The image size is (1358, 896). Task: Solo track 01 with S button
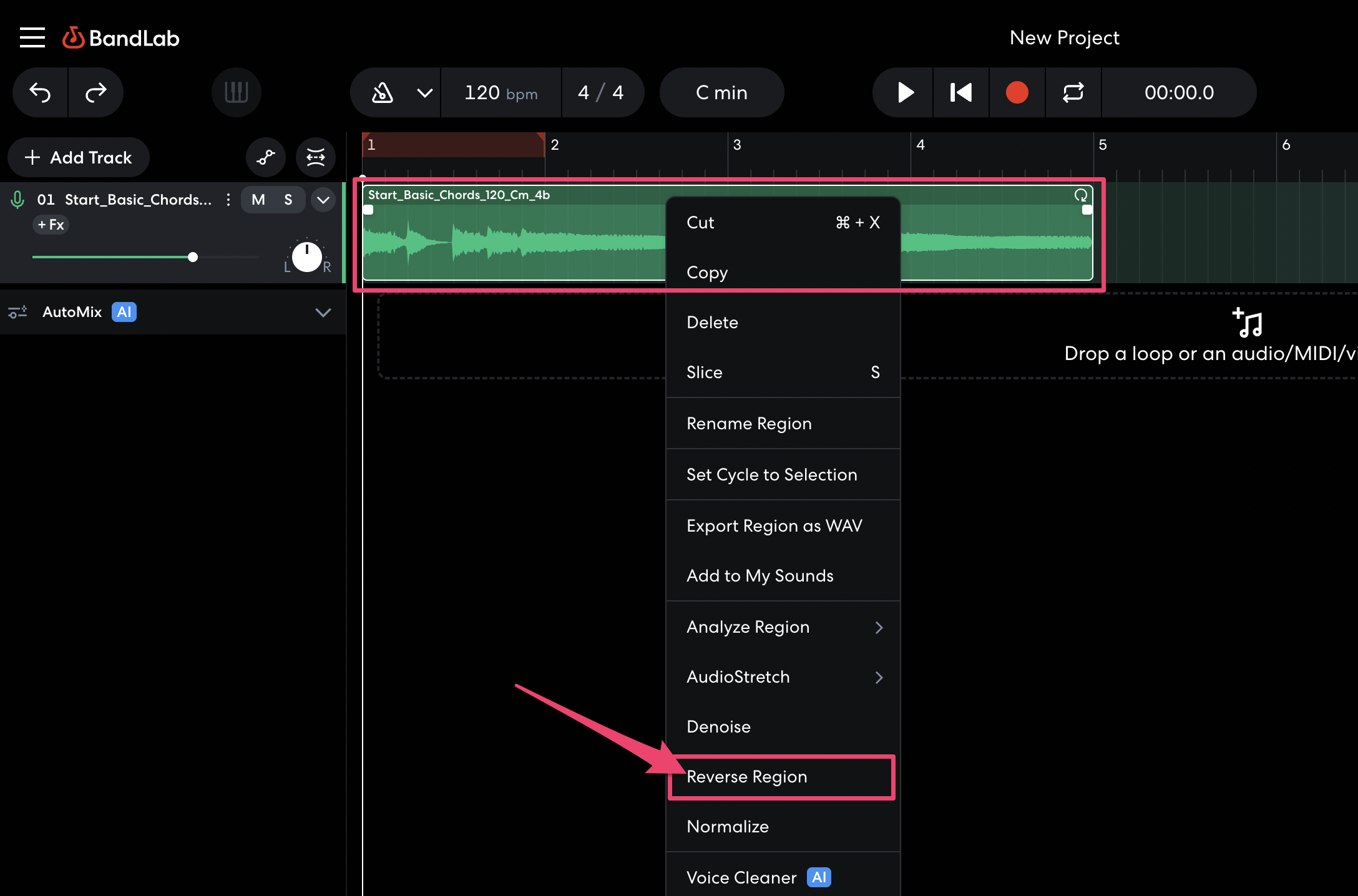[x=288, y=200]
